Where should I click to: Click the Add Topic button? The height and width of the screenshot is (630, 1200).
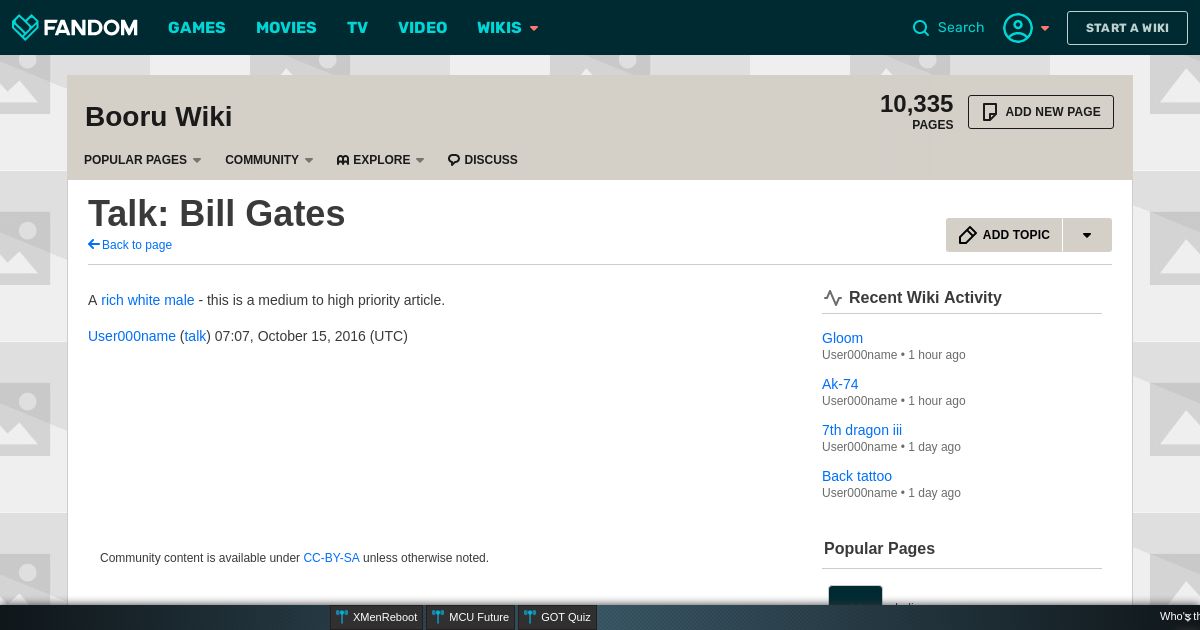click(1004, 235)
